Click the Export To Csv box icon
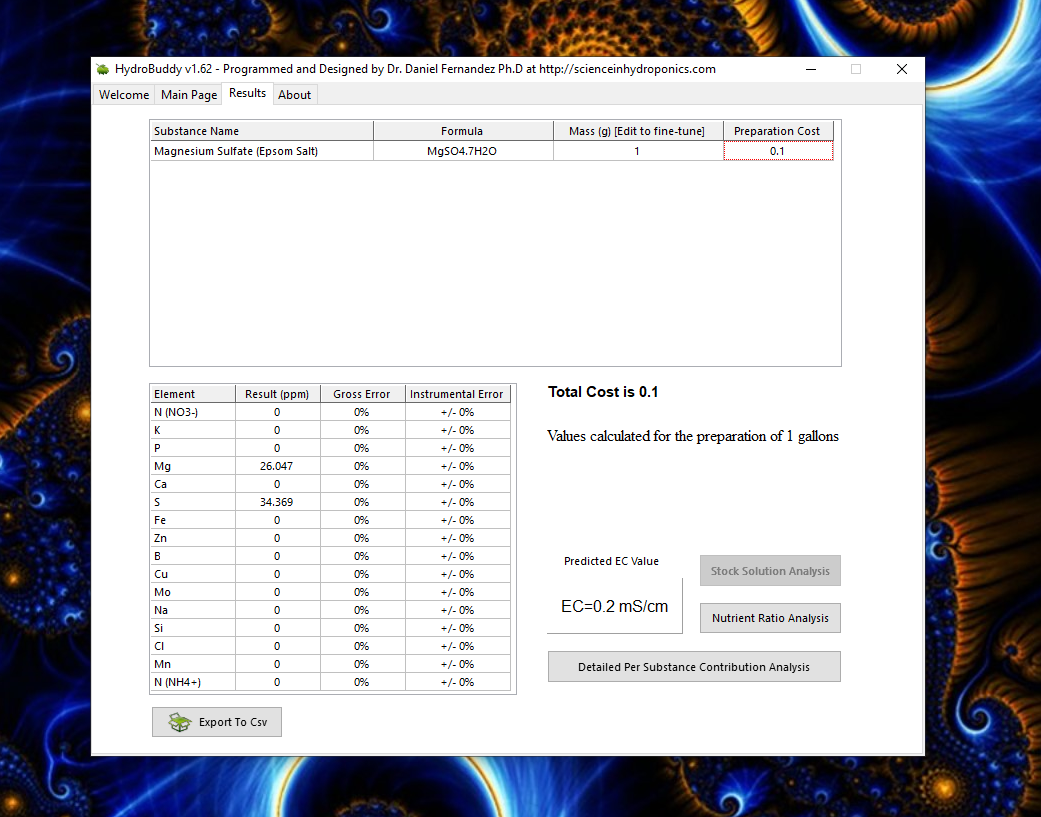Image resolution: width=1041 pixels, height=817 pixels. pyautogui.click(x=180, y=722)
